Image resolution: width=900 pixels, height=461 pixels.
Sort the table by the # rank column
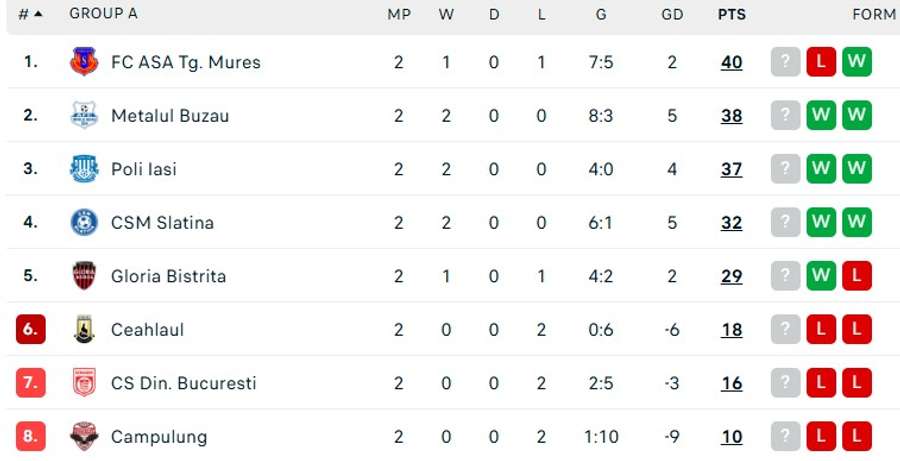click(x=30, y=14)
